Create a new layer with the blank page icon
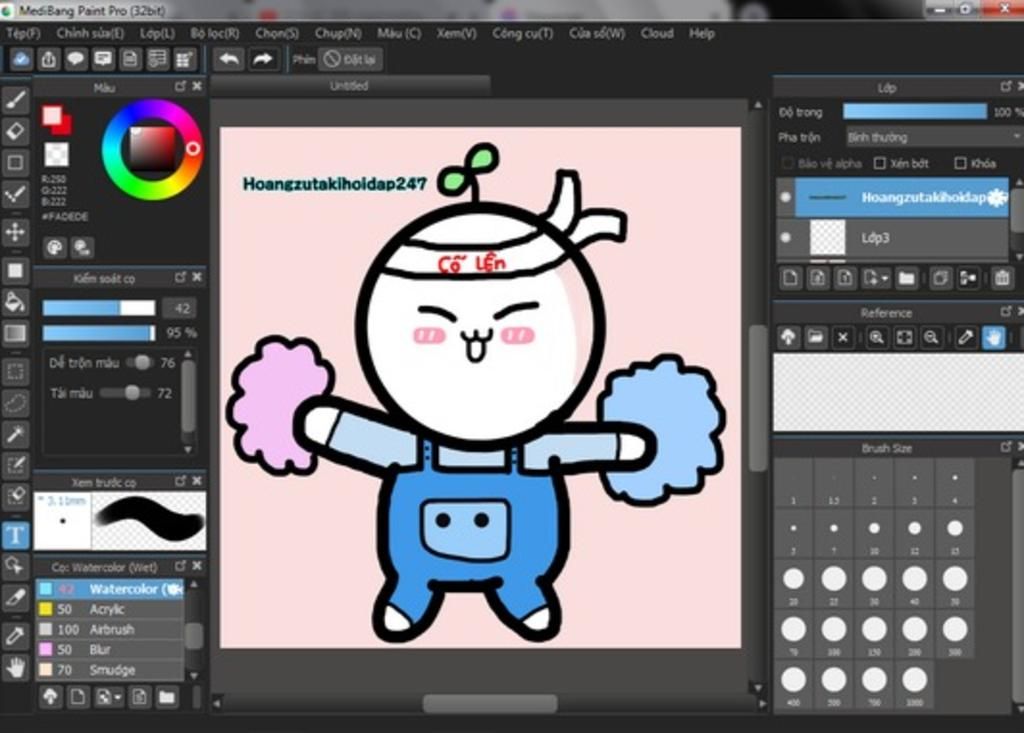Viewport: 1024px width, 733px height. (x=790, y=278)
